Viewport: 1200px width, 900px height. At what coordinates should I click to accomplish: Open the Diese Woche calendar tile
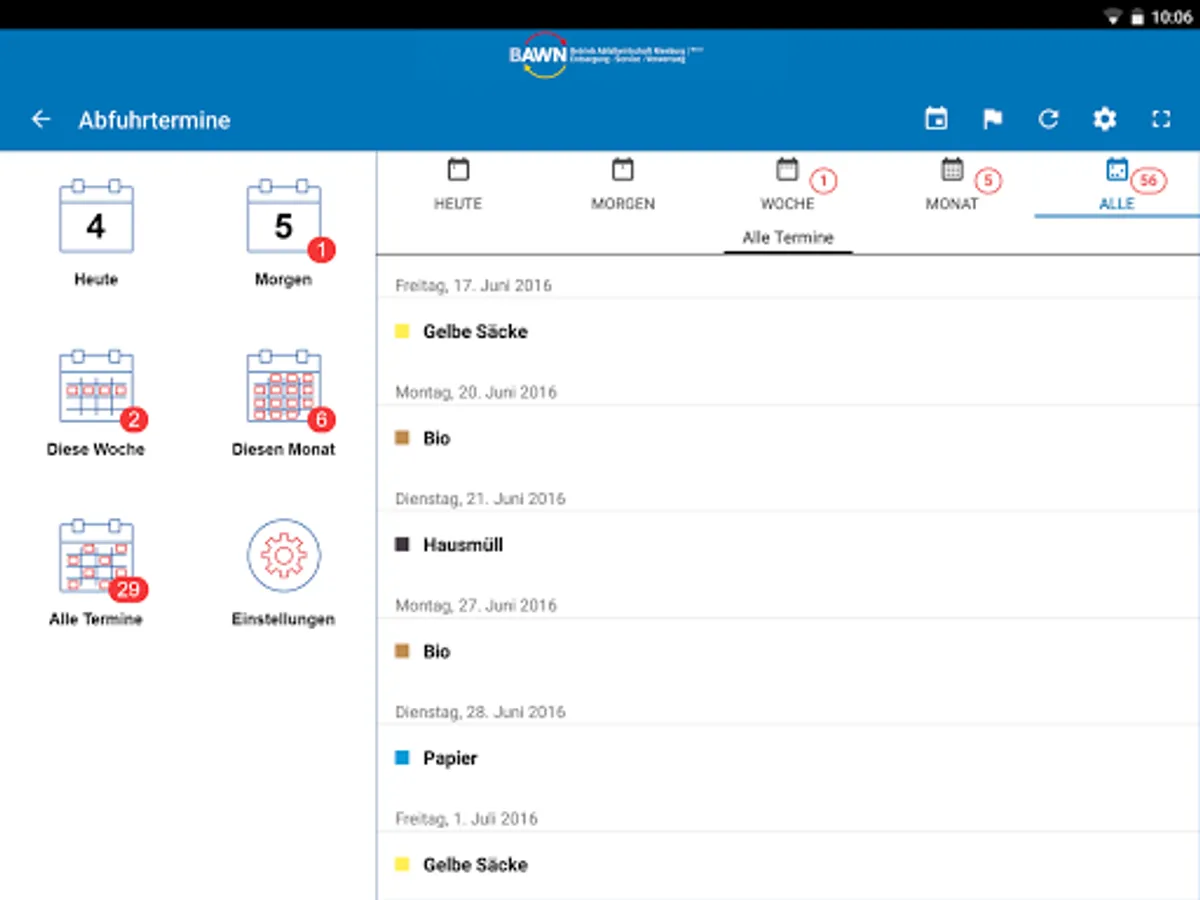(96, 403)
